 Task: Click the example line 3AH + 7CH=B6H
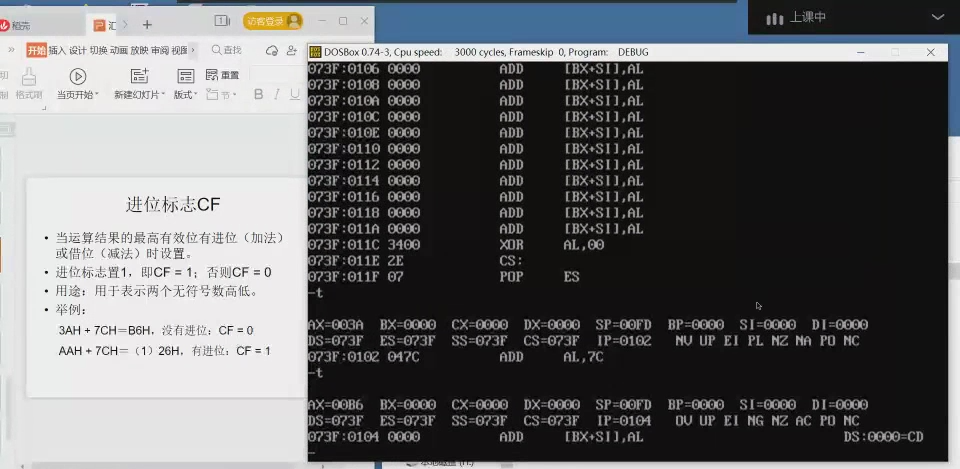click(x=156, y=331)
